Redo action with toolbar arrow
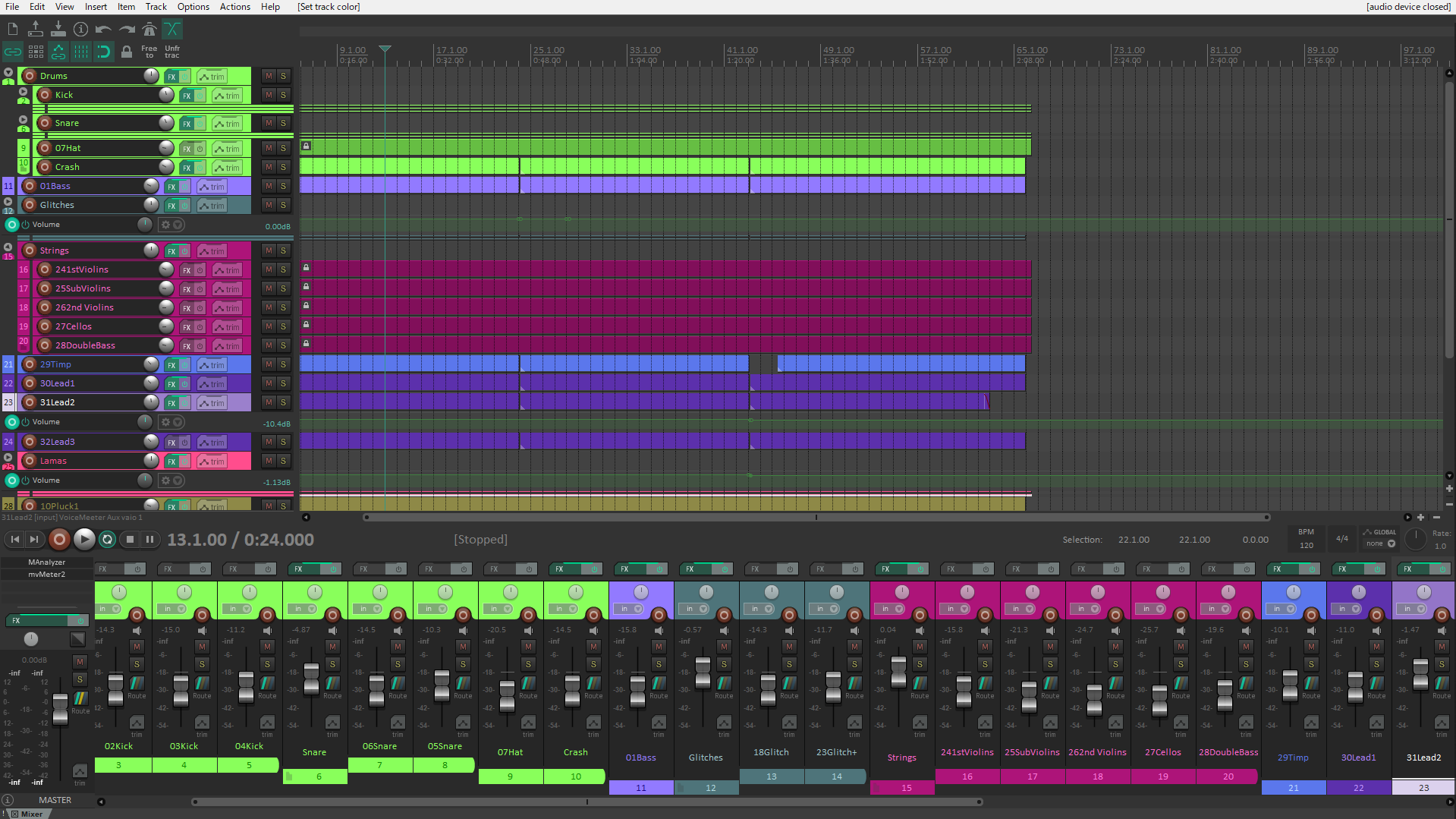The width and height of the screenshot is (1456, 819). [x=127, y=30]
